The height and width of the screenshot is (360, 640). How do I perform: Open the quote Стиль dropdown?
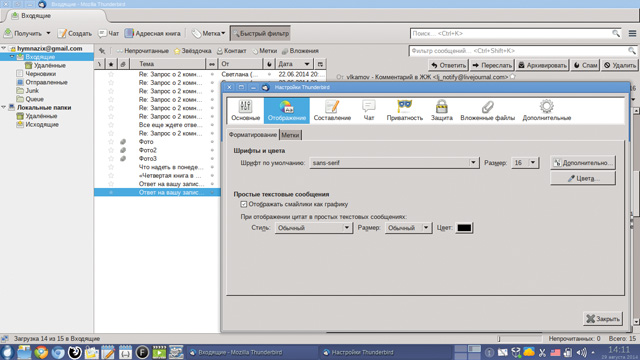(313, 228)
